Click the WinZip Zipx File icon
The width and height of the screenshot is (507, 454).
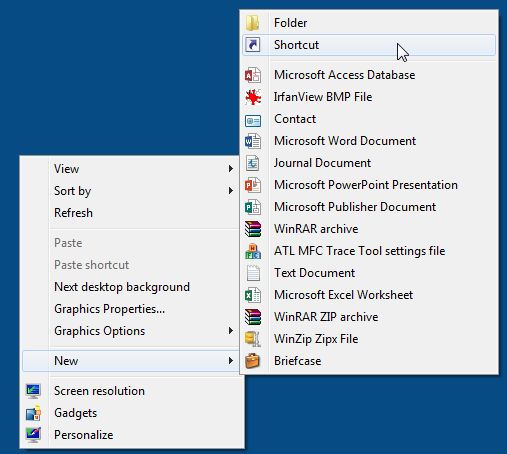253,339
